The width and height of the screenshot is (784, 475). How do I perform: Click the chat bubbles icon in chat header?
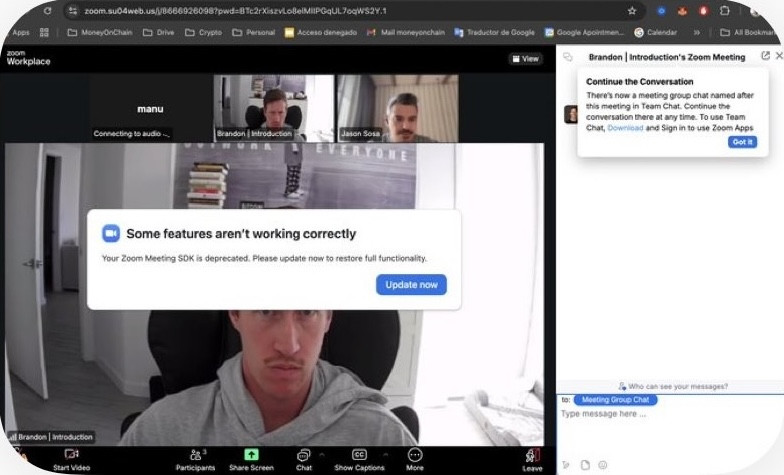[568, 57]
